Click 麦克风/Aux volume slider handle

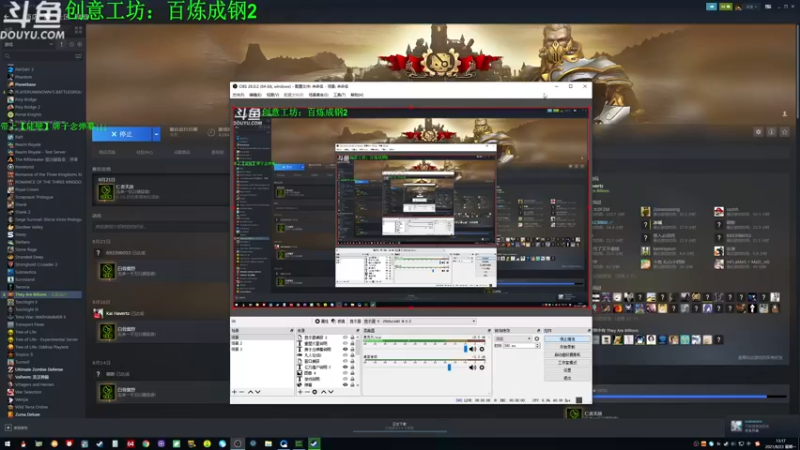coord(465,349)
